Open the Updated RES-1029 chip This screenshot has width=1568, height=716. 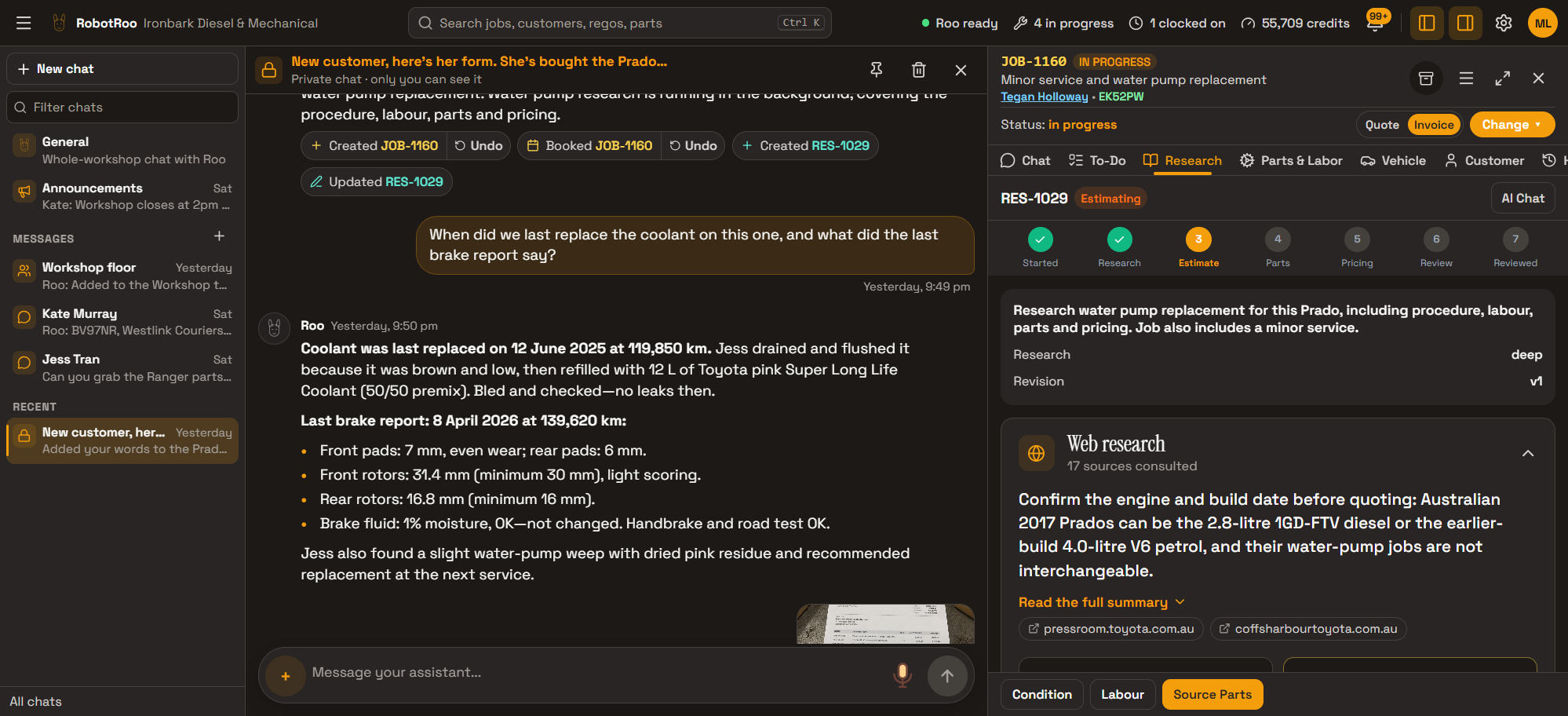tap(377, 181)
